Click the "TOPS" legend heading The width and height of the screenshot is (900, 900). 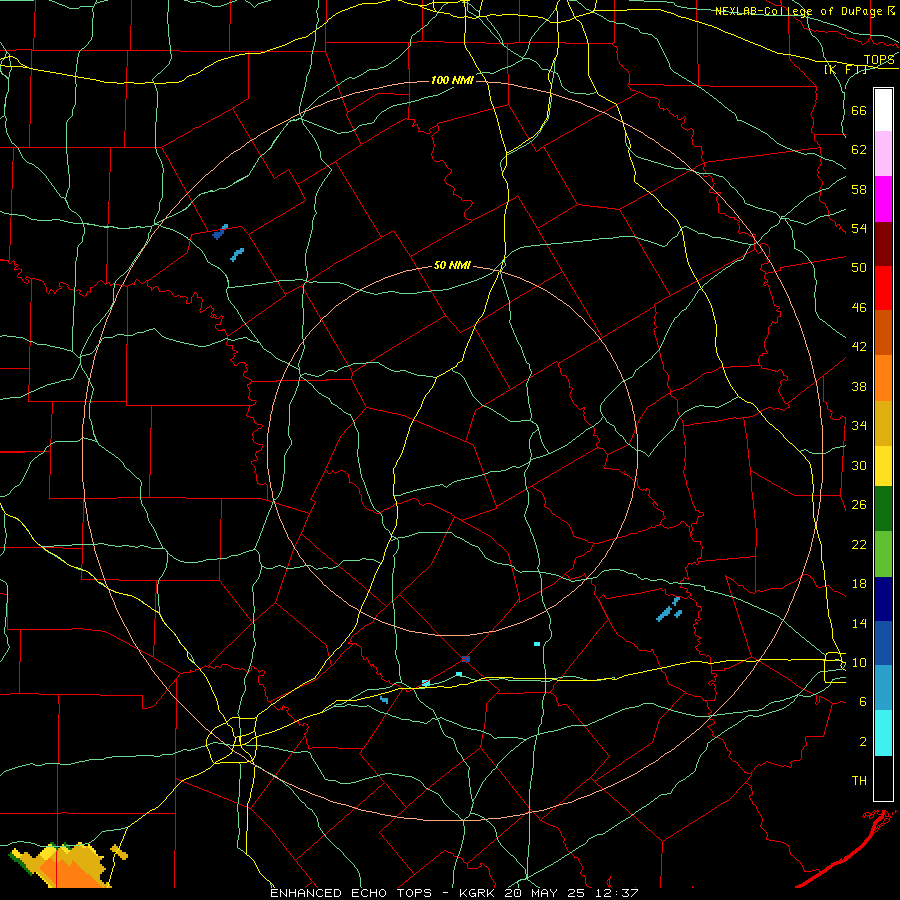pyautogui.click(x=879, y=59)
